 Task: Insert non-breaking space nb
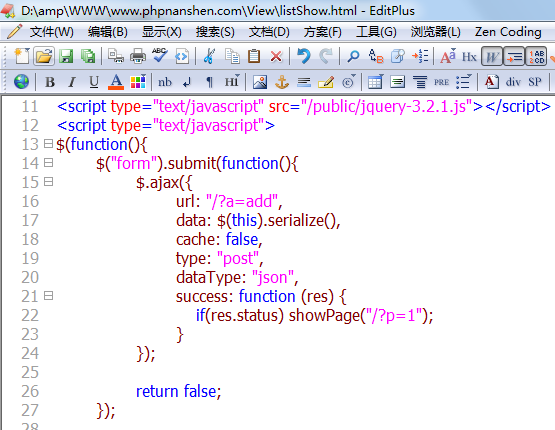pos(165,82)
